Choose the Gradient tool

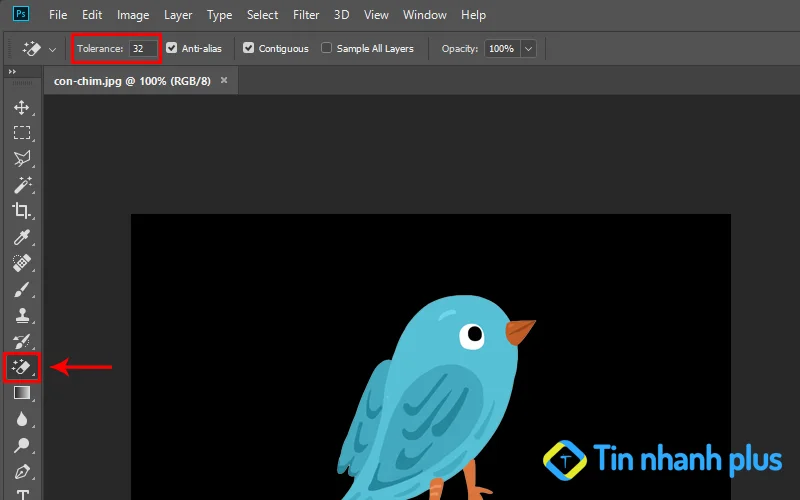point(22,394)
